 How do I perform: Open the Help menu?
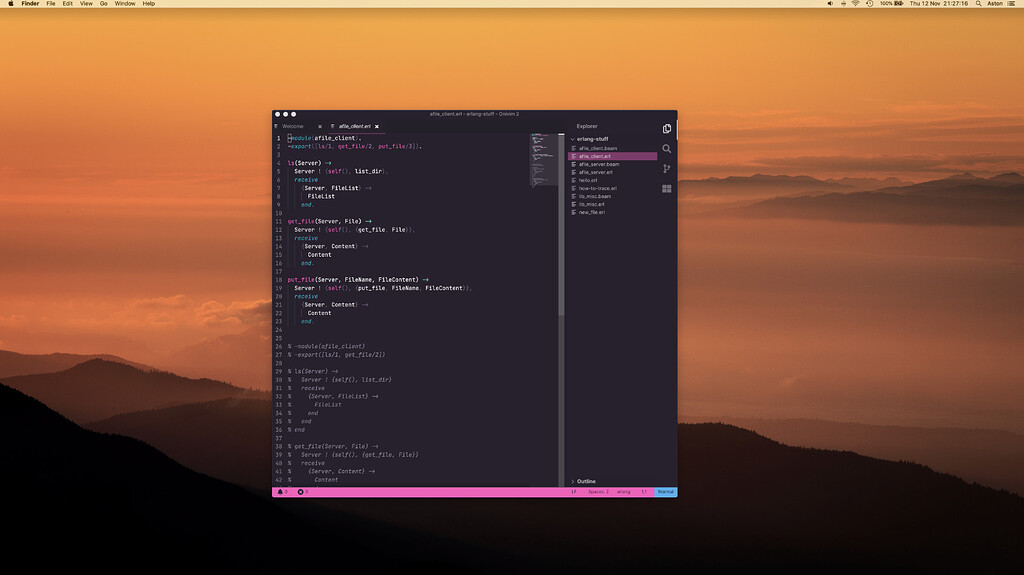click(x=149, y=4)
